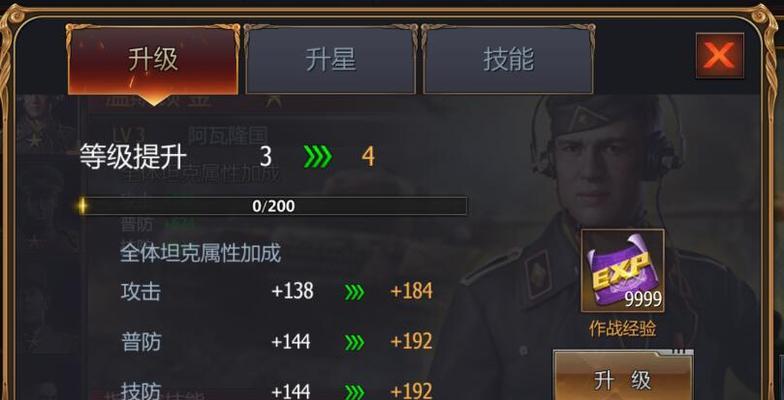
Task: Click the 升级 upgrade button
Action: (622, 378)
